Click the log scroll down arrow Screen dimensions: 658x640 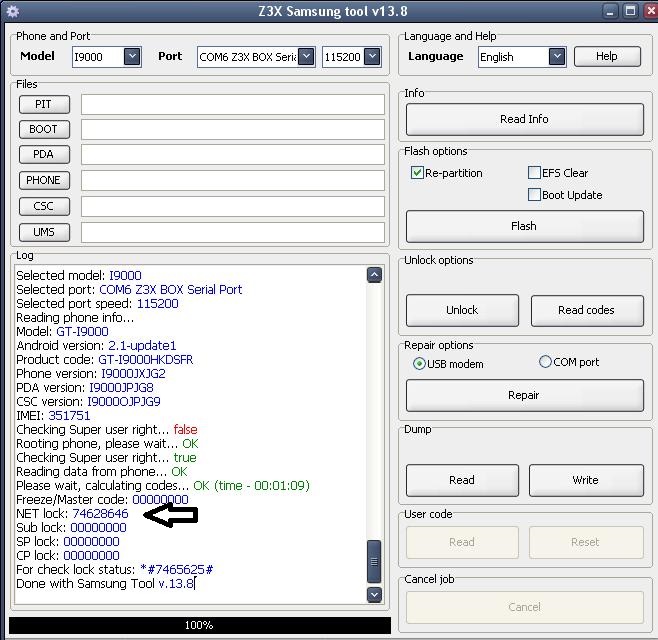[x=374, y=595]
